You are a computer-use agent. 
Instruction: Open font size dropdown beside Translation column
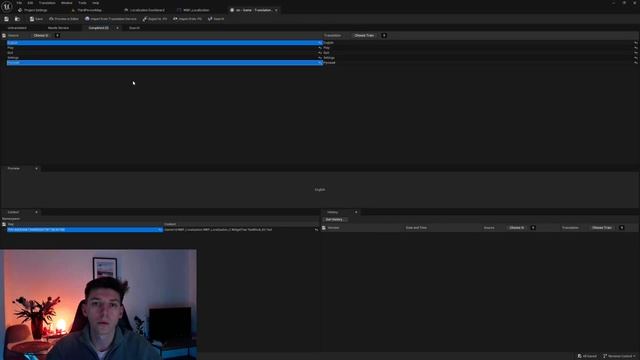(x=384, y=36)
